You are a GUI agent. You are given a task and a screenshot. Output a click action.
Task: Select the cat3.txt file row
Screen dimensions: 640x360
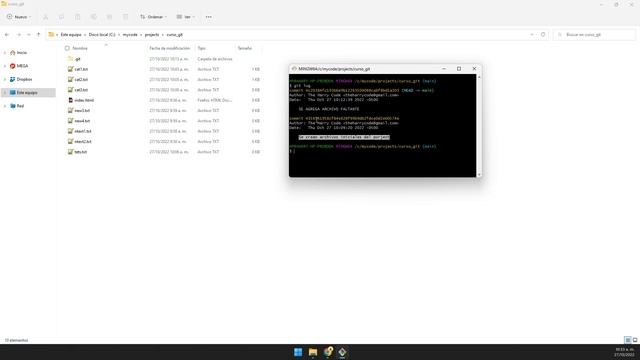pos(163,90)
